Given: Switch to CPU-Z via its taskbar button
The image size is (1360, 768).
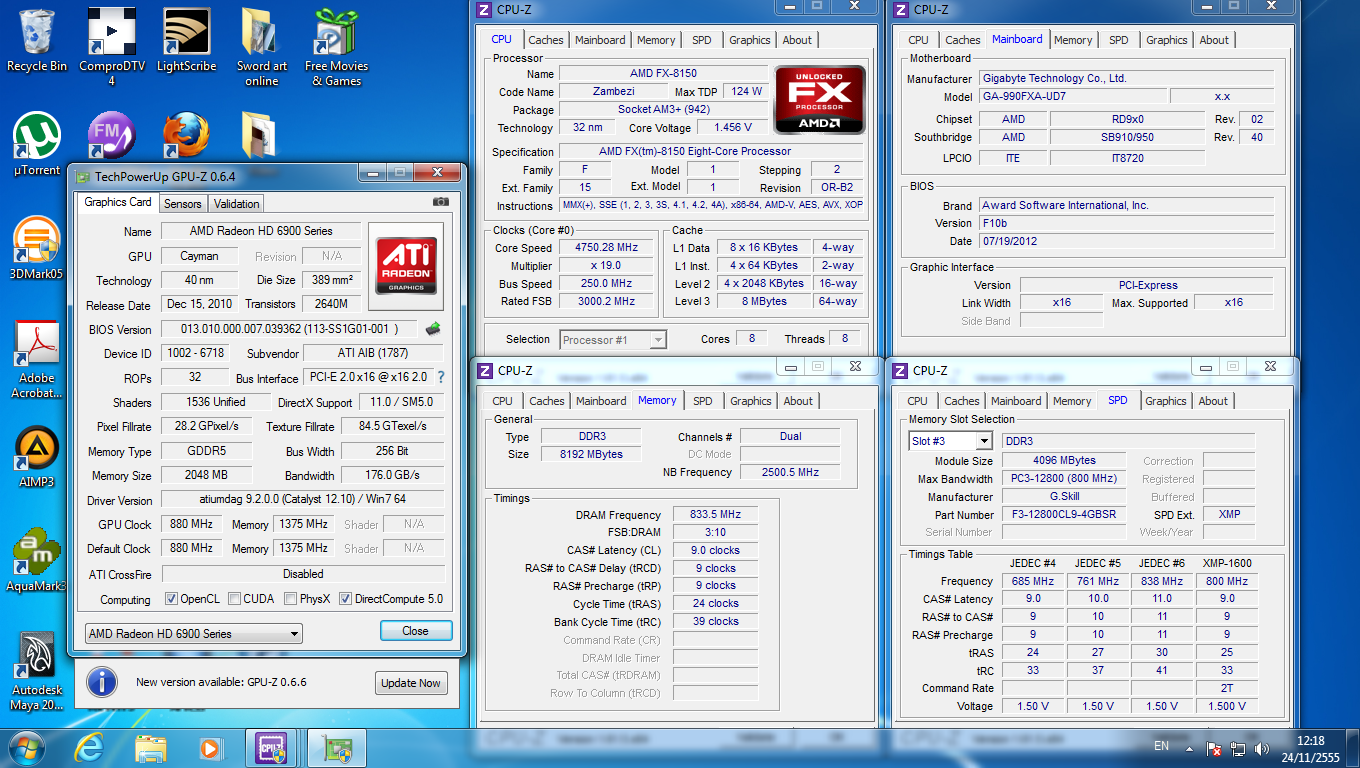Looking at the screenshot, I should pyautogui.click(x=271, y=748).
